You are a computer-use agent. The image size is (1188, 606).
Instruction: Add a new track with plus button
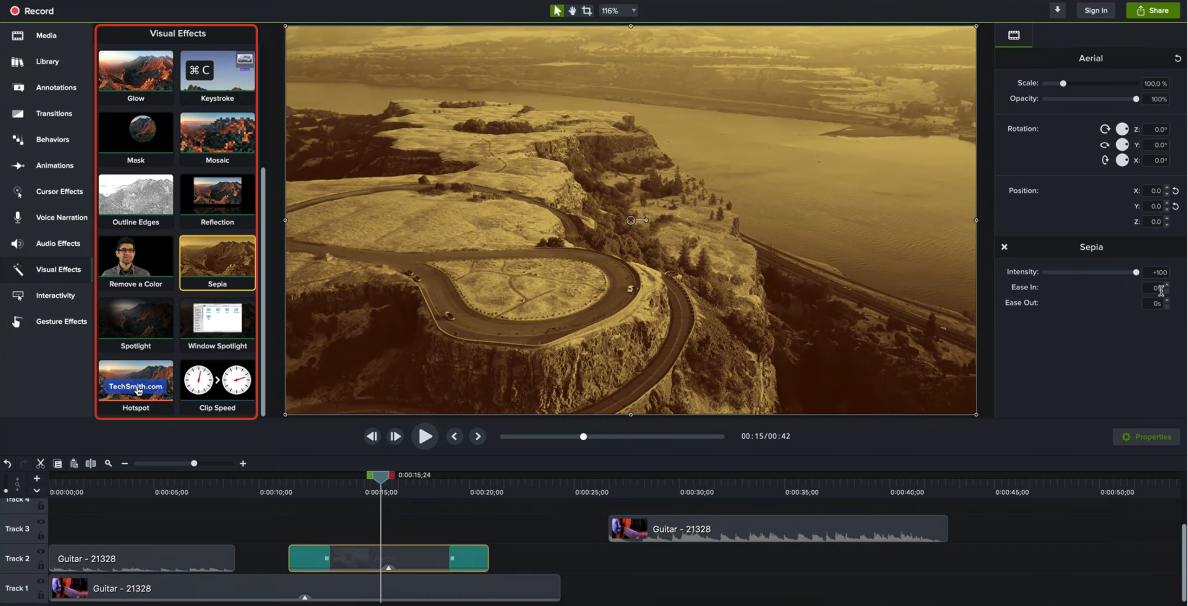(x=36, y=479)
